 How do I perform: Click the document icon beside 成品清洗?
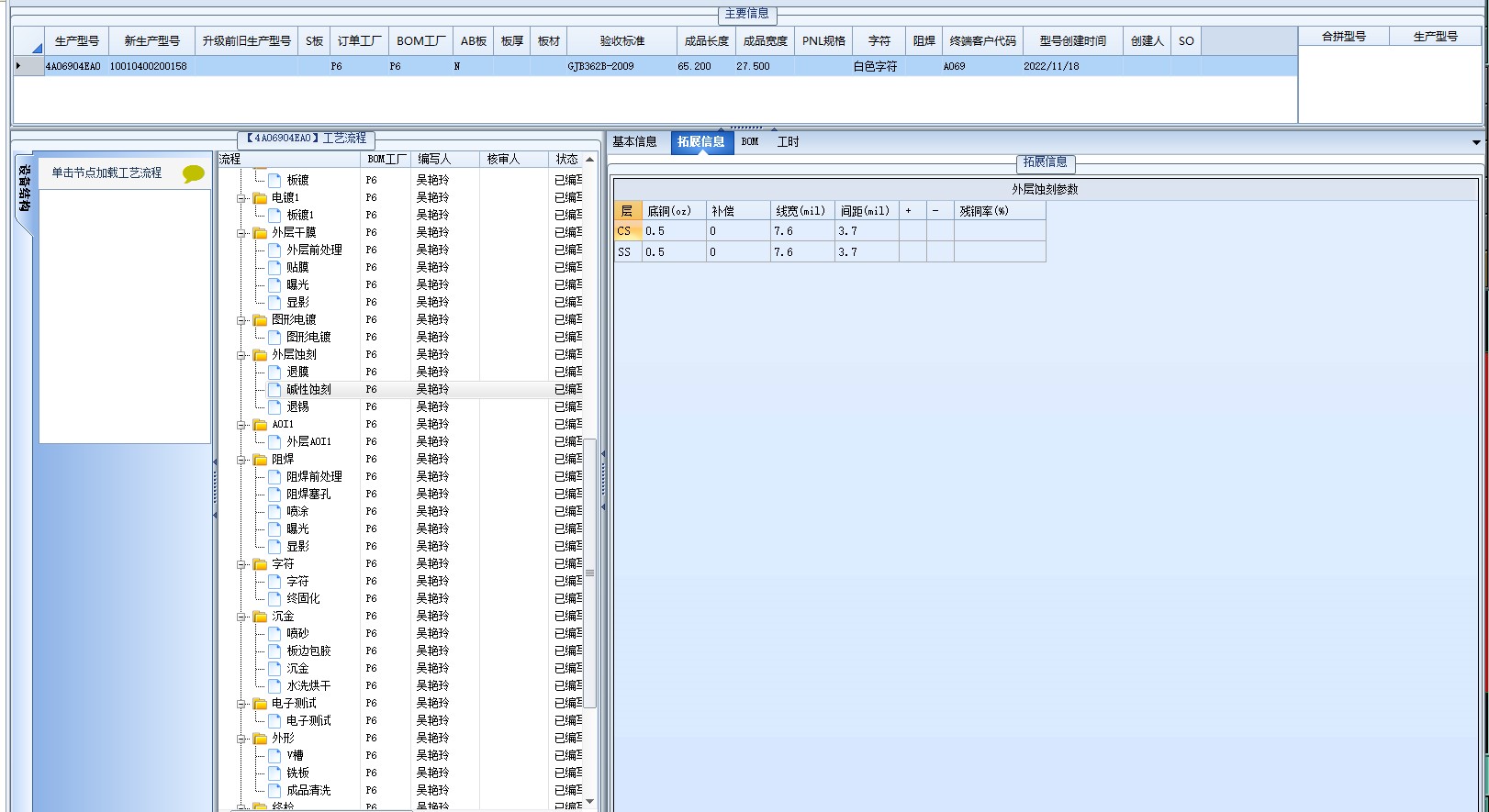point(274,790)
